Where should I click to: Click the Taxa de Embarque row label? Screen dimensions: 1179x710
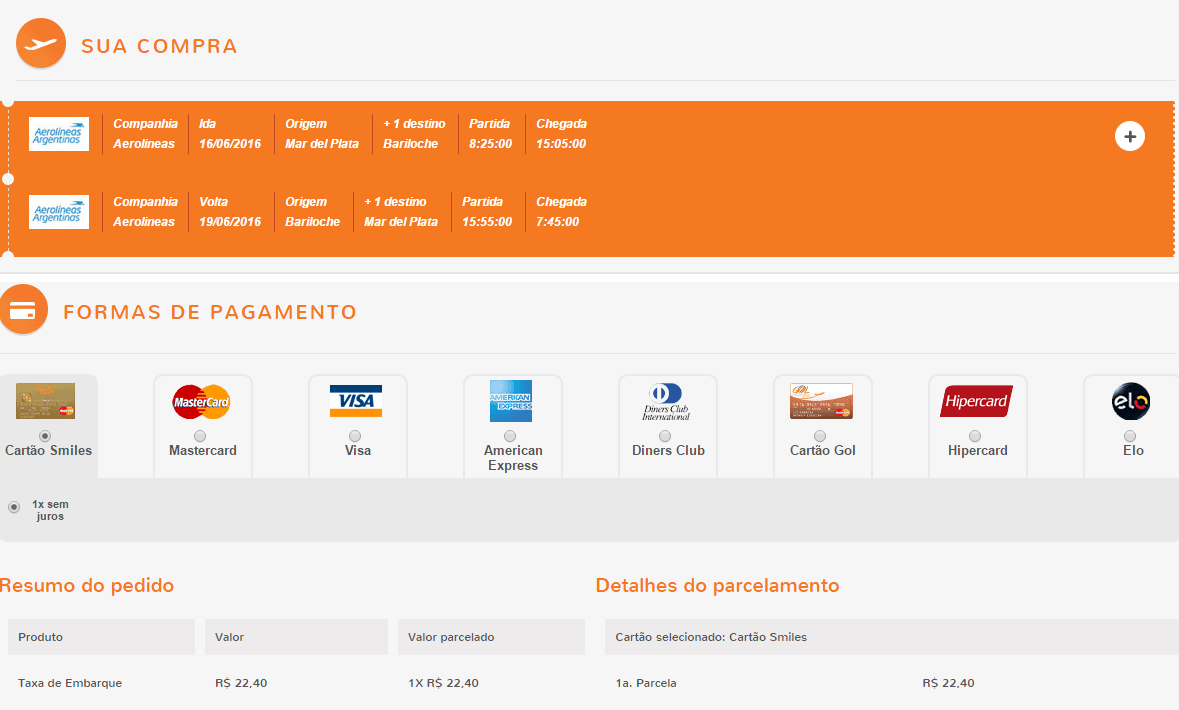(70, 683)
